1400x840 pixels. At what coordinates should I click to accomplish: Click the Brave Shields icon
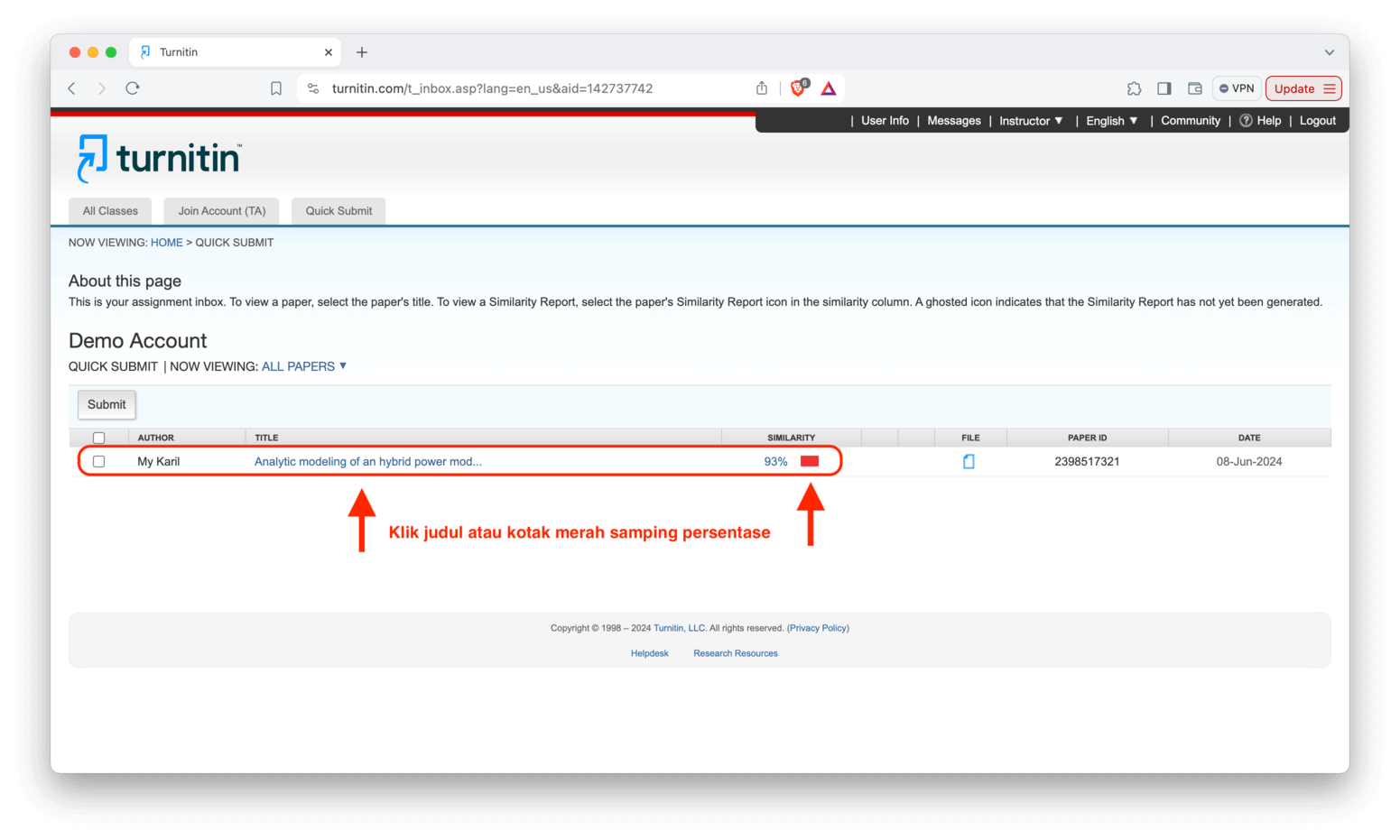click(x=797, y=88)
